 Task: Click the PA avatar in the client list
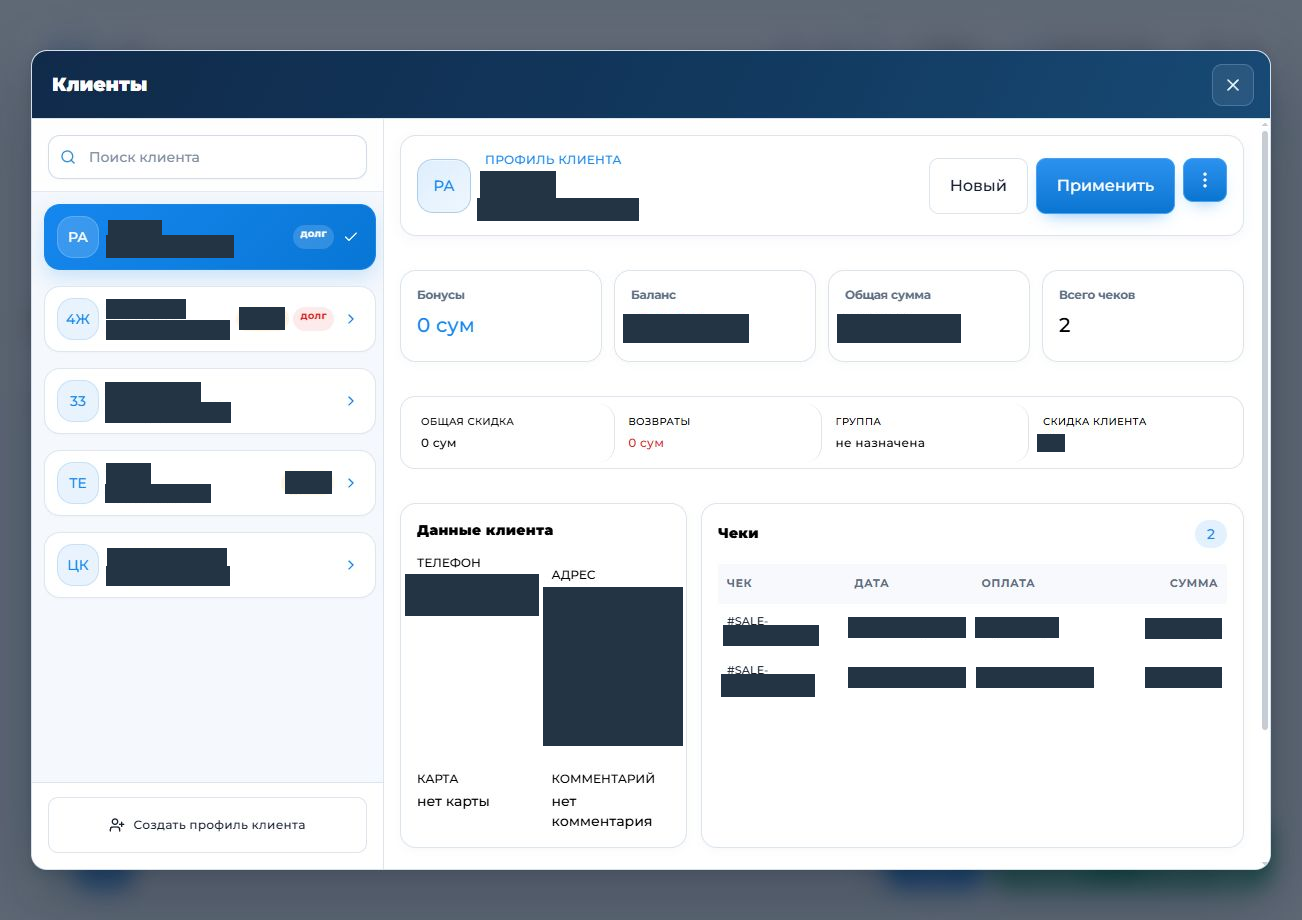point(78,237)
